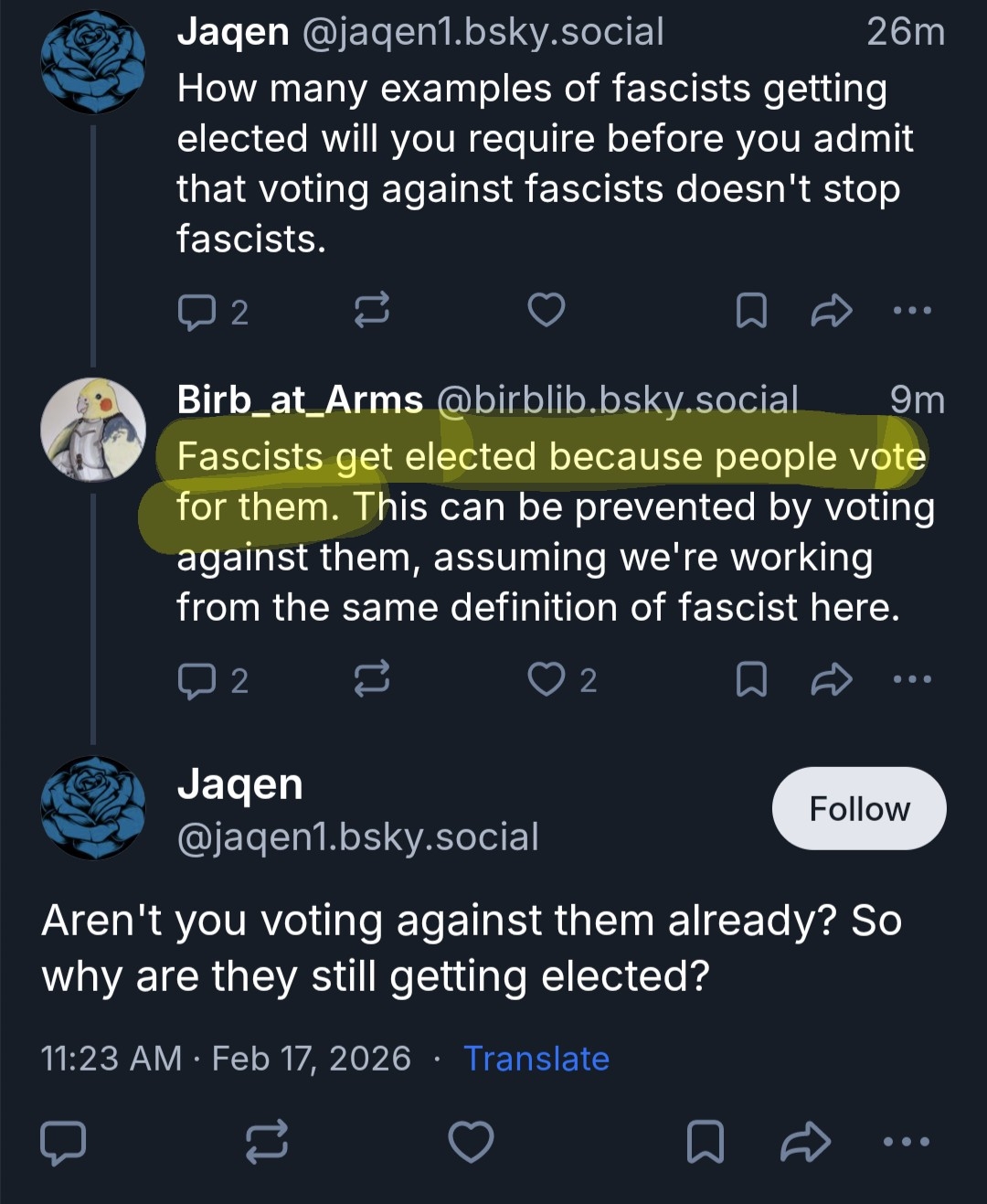Screen dimensions: 987x1204
Task: Reply to the main post at bottom
Action: [64, 1142]
